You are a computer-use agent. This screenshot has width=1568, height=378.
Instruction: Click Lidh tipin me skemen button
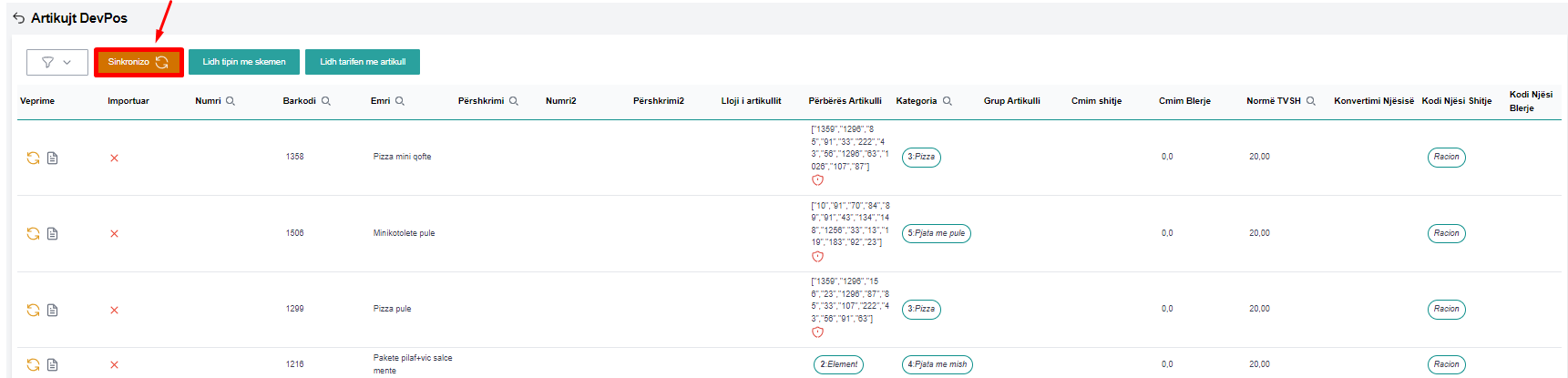(x=243, y=62)
